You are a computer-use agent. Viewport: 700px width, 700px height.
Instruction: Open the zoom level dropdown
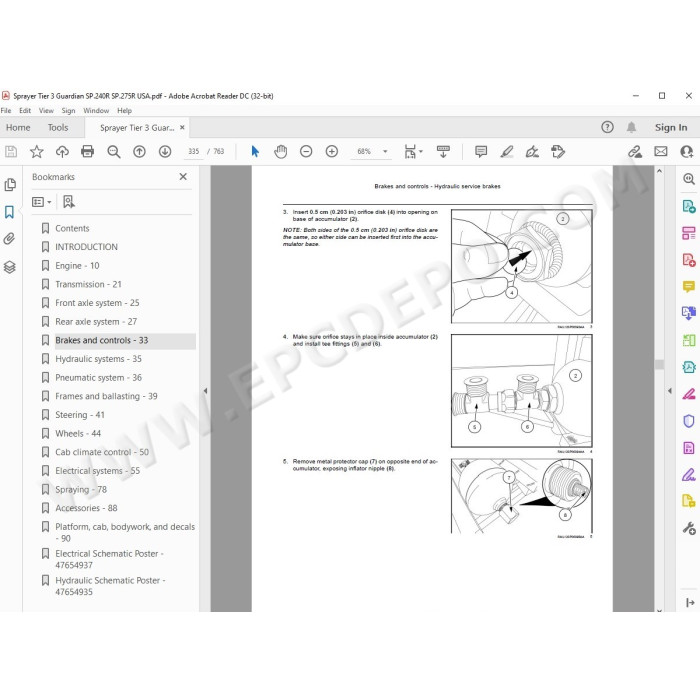coord(385,152)
